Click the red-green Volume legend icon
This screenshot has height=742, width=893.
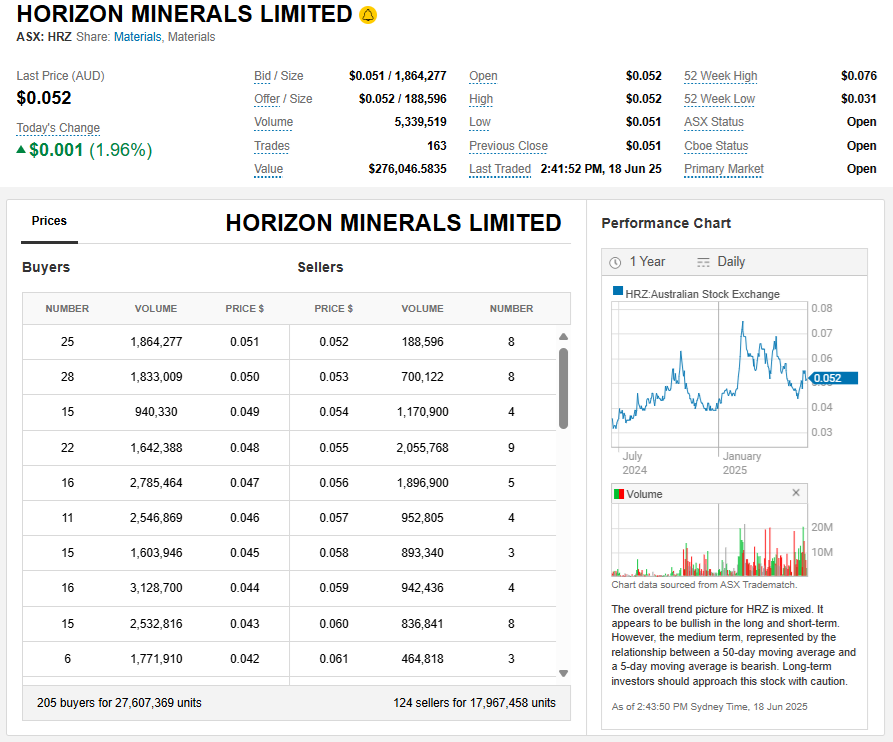pos(619,494)
